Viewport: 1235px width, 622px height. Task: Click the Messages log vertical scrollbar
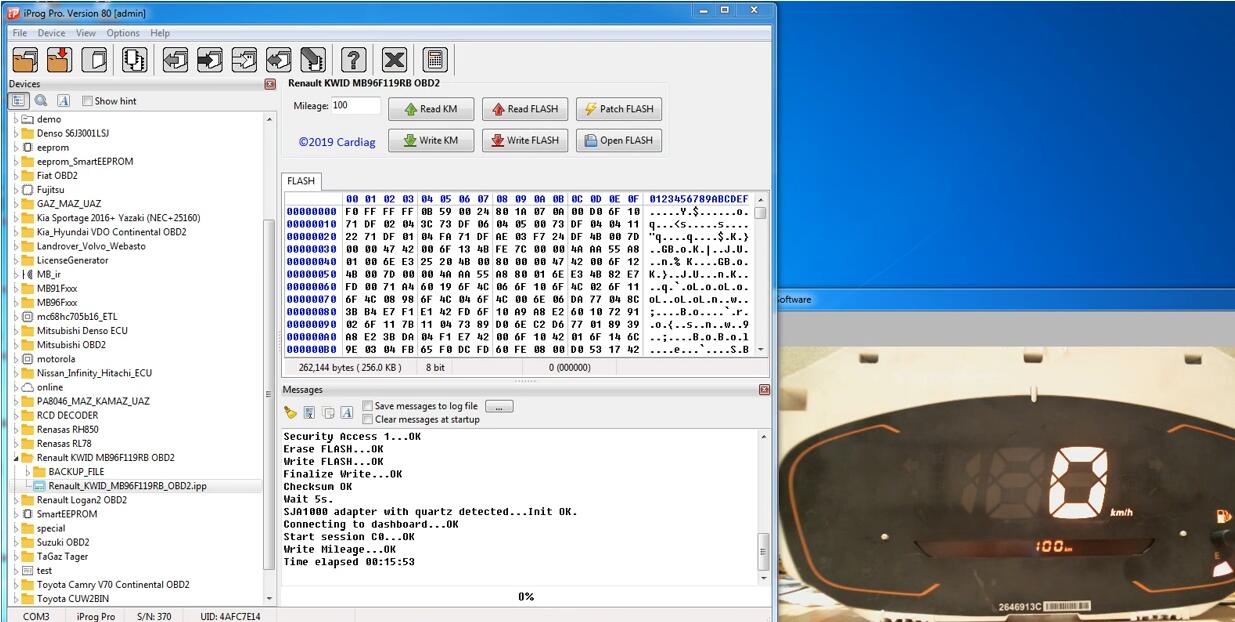pyautogui.click(x=764, y=508)
